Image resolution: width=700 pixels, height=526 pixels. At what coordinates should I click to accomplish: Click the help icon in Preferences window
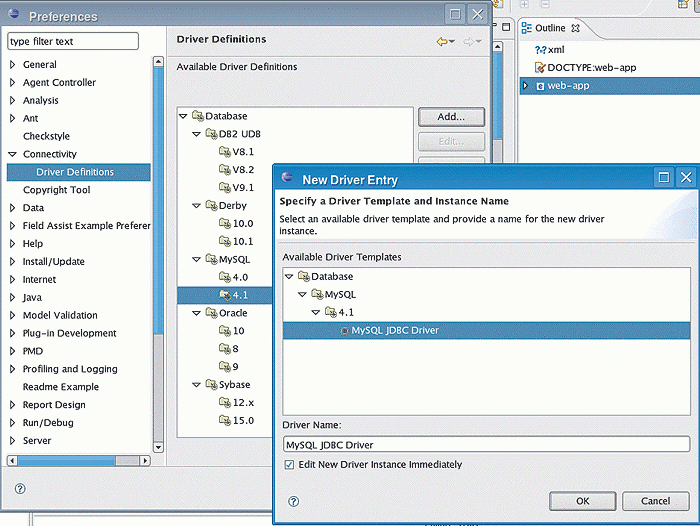click(20, 489)
